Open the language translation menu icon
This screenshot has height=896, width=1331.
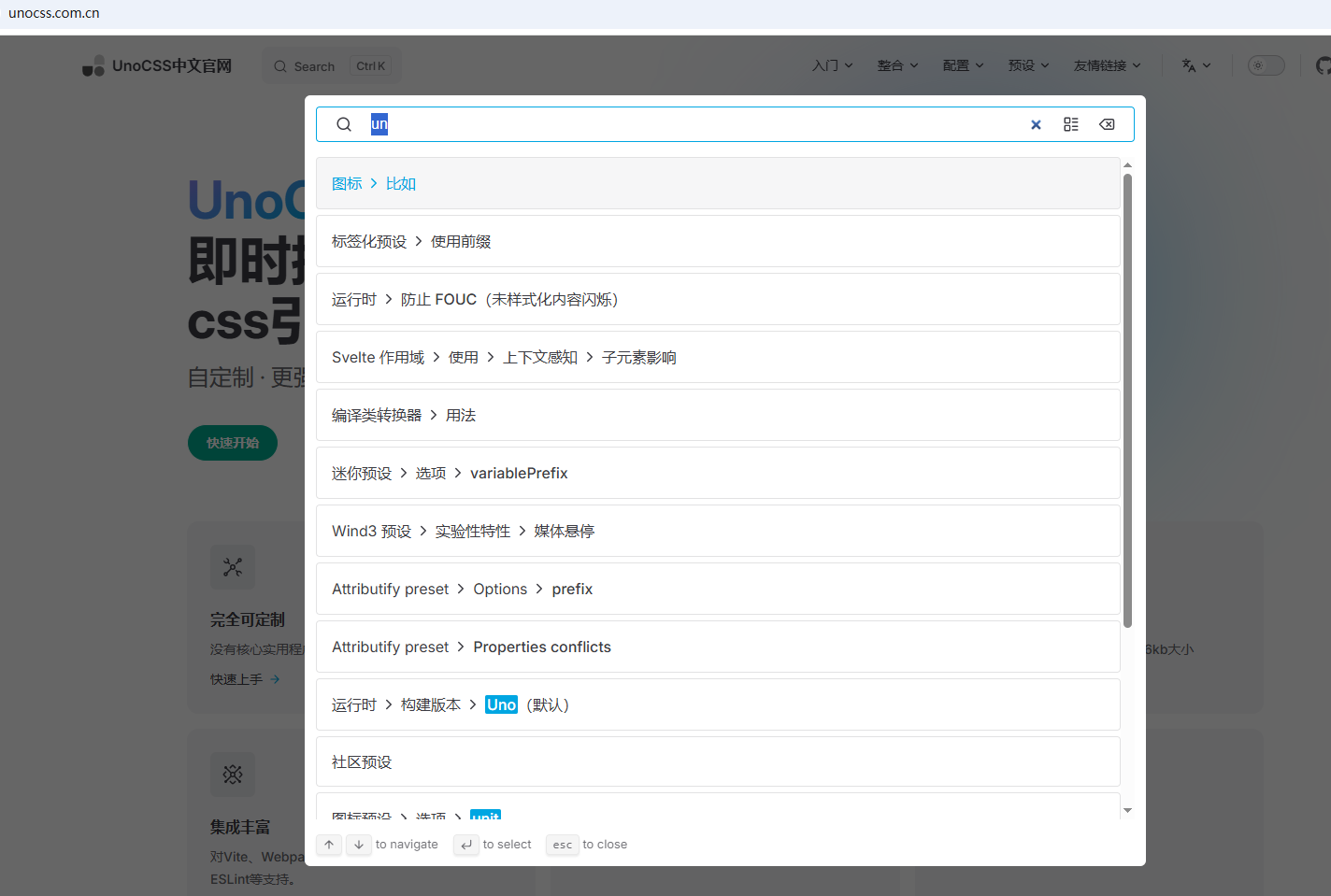click(x=1196, y=65)
